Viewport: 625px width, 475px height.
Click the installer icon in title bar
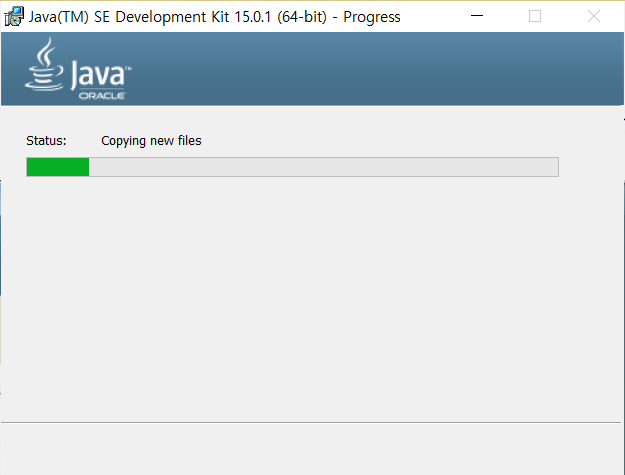pos(14,16)
